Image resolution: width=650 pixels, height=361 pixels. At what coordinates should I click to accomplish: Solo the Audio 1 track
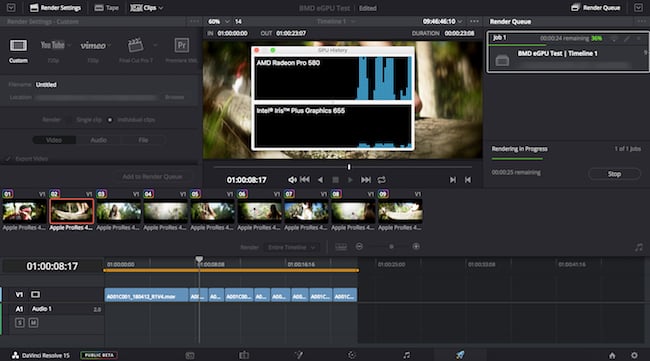click(x=19, y=322)
